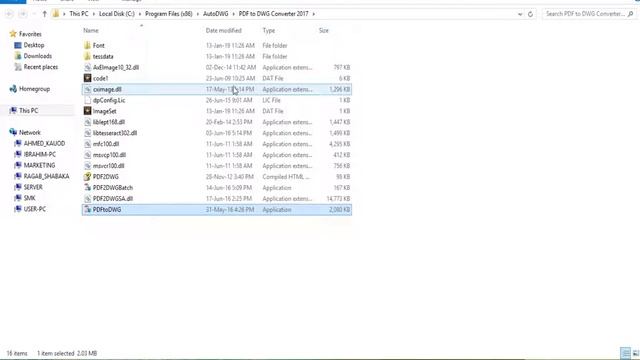Open address bar history dropdown
The width and height of the screenshot is (640, 360).
(520, 14)
